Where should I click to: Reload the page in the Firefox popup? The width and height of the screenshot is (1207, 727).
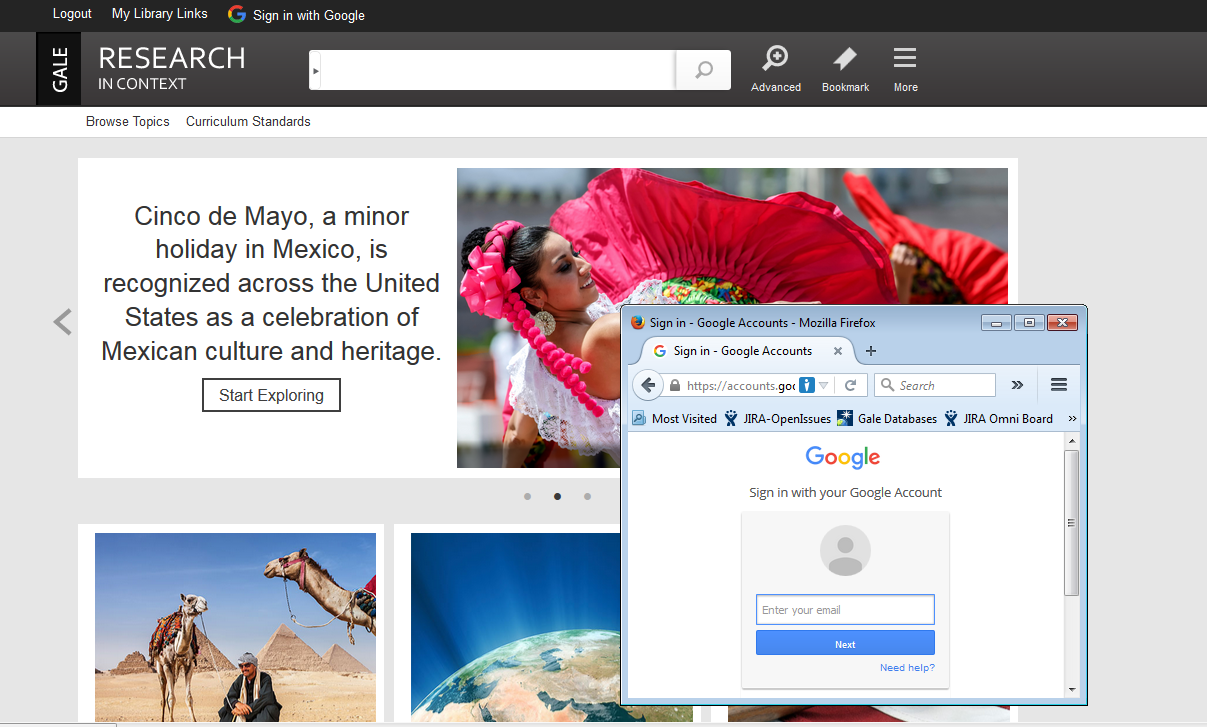coord(851,385)
